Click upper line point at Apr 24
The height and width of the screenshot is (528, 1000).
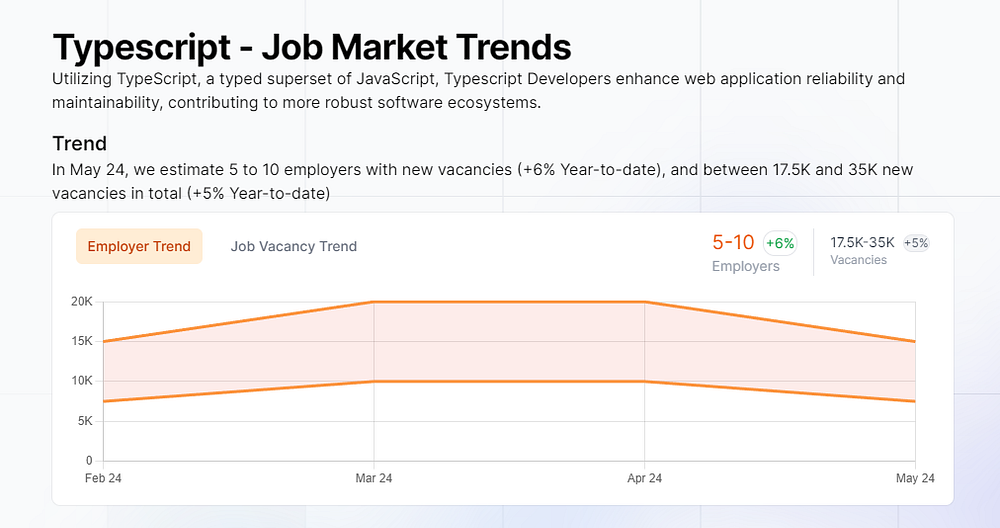[645, 302]
